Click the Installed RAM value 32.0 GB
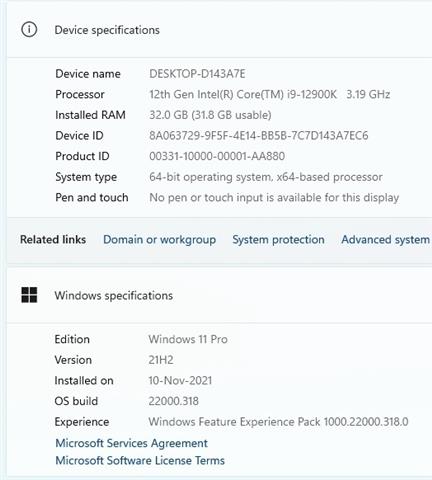 coord(210,115)
